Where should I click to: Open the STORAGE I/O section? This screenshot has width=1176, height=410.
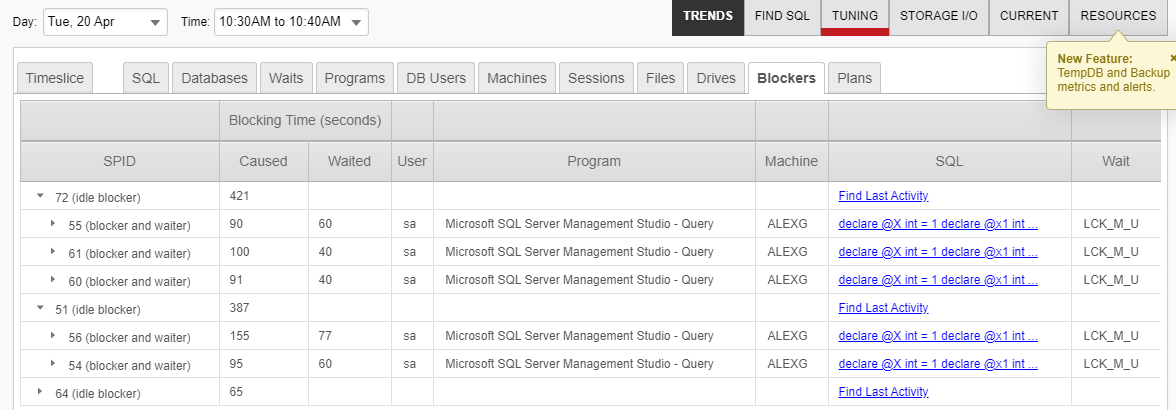tap(939, 16)
